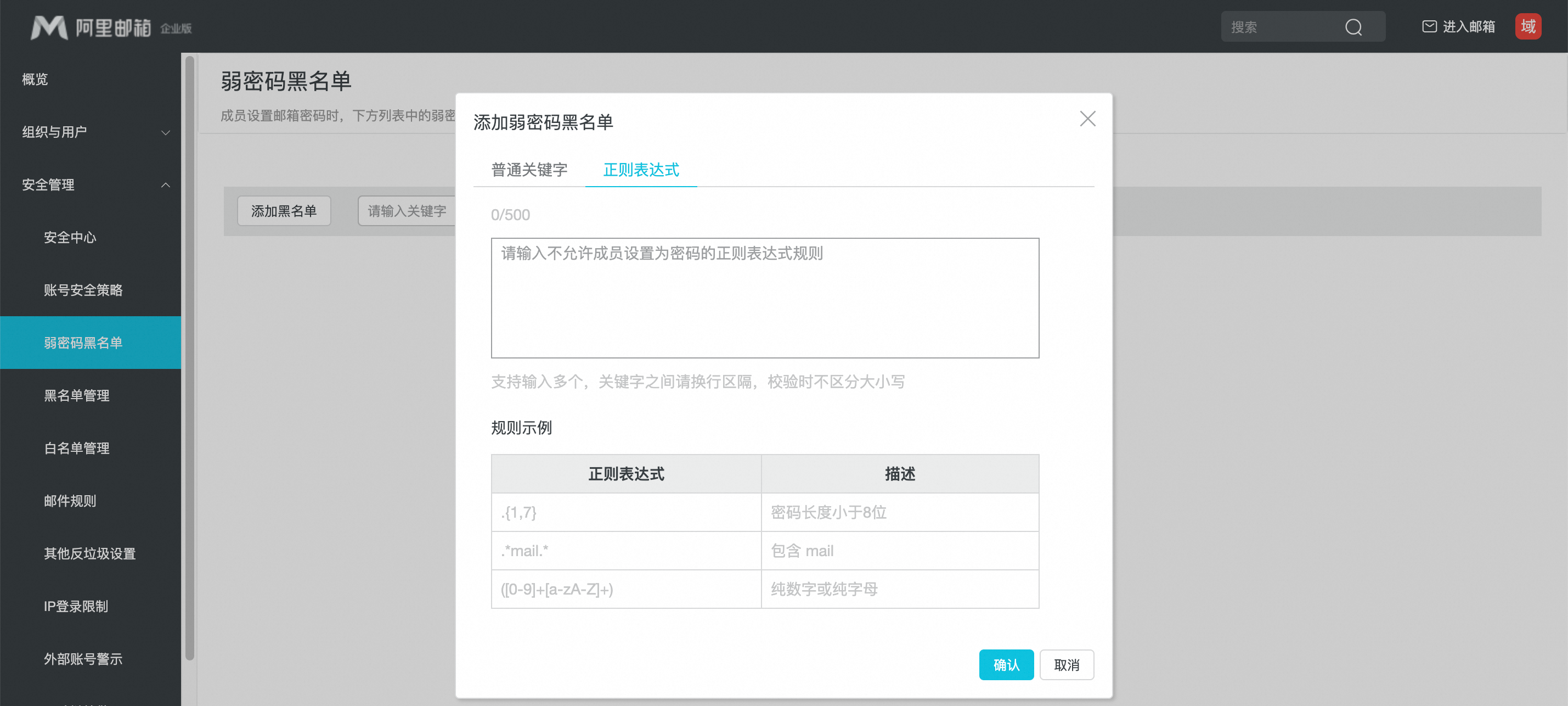Click the sidebar vertical scrollbar

[x=189, y=358]
